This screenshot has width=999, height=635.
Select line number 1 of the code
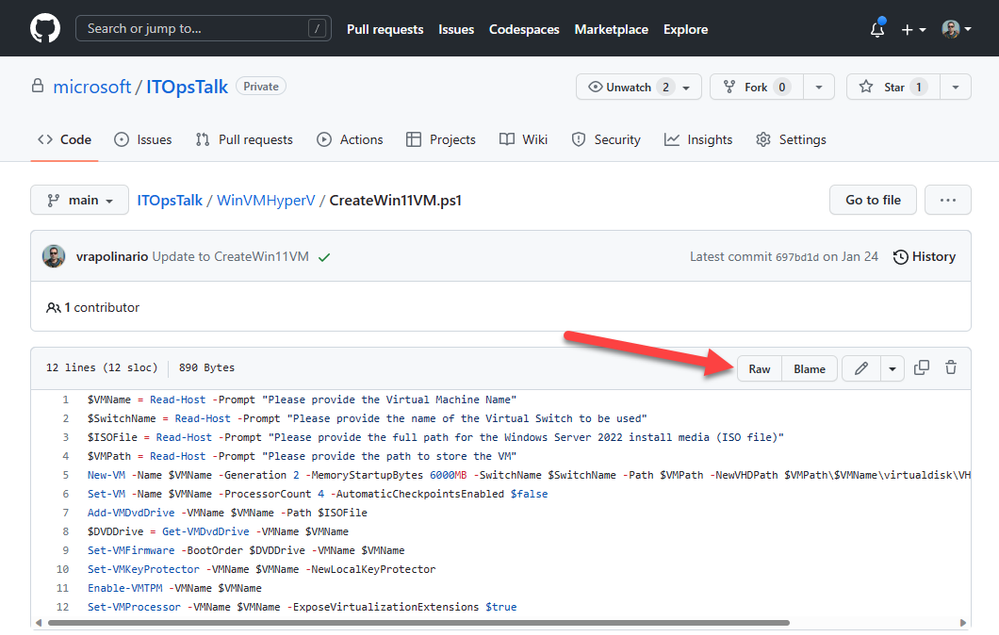pos(65,399)
